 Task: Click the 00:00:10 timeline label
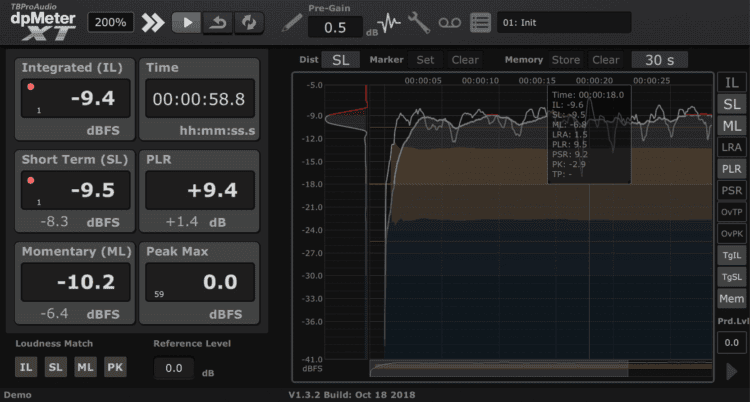[x=480, y=81]
